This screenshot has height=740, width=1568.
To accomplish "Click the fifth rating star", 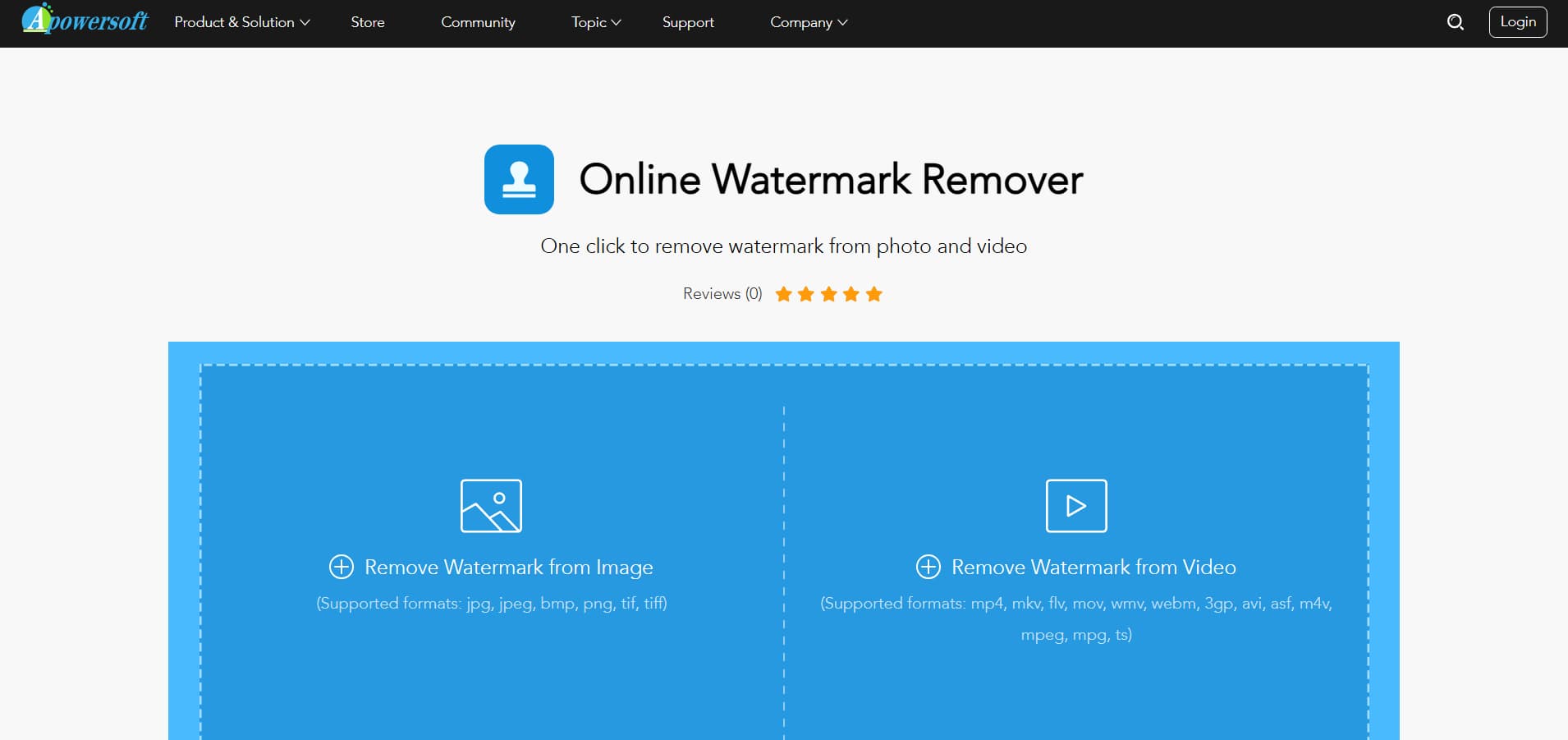I will tap(874, 294).
